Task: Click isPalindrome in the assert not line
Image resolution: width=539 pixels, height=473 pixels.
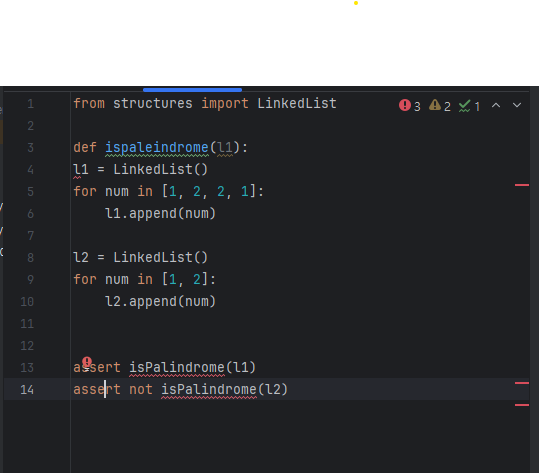Action: [209, 390]
